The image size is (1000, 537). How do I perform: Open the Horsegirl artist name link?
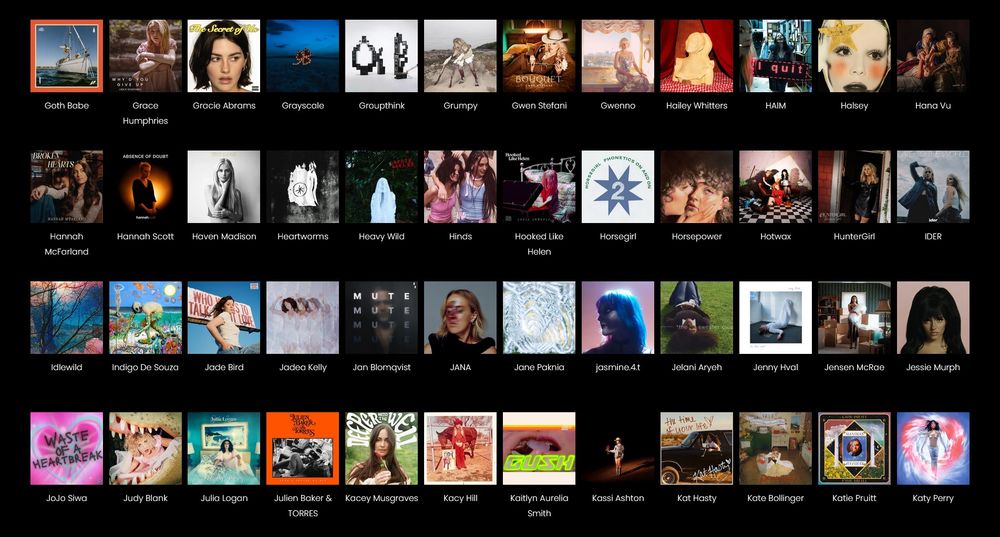click(618, 236)
